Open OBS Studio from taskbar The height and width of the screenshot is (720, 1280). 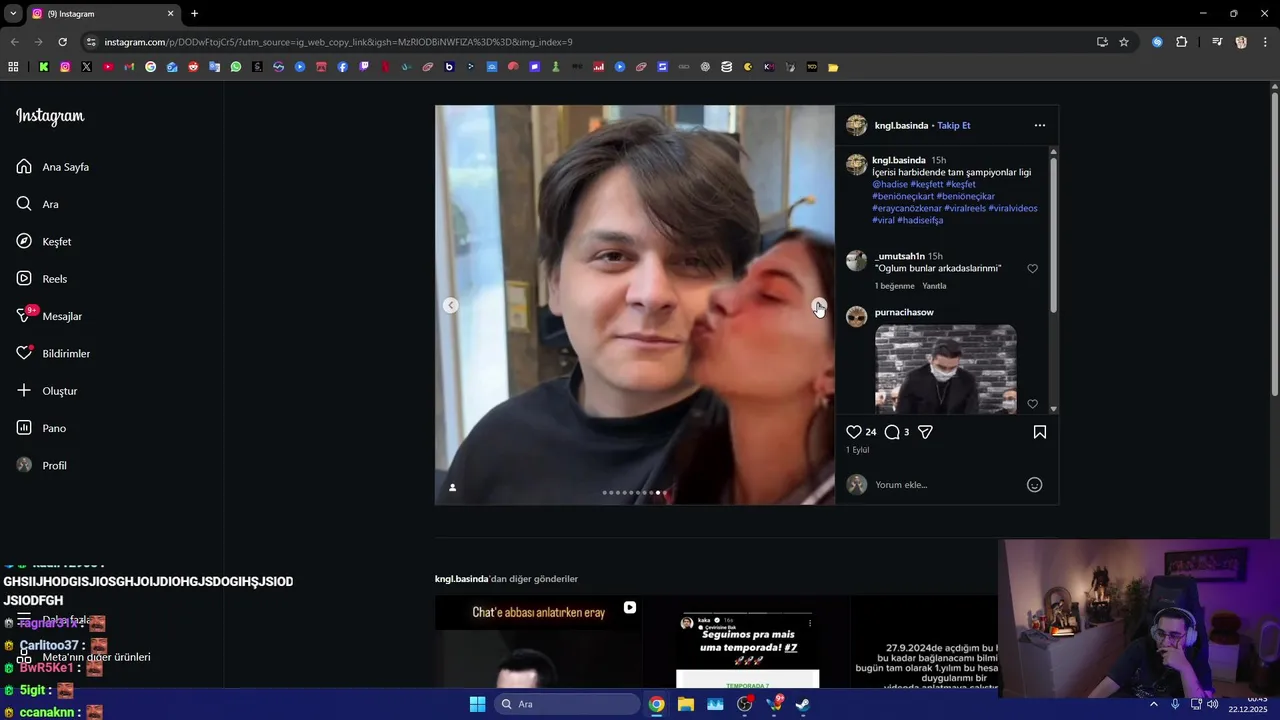coord(745,704)
